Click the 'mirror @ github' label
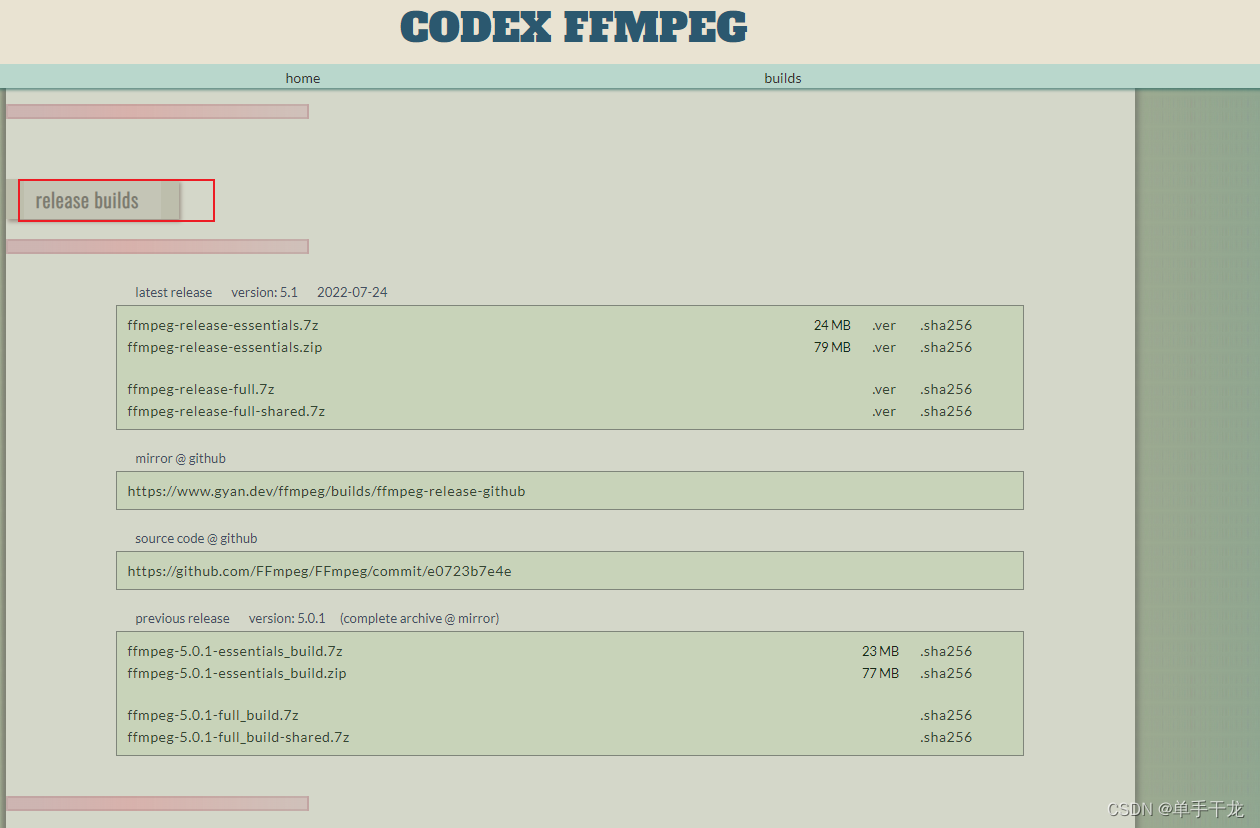The height and width of the screenshot is (828, 1260). coord(181,458)
